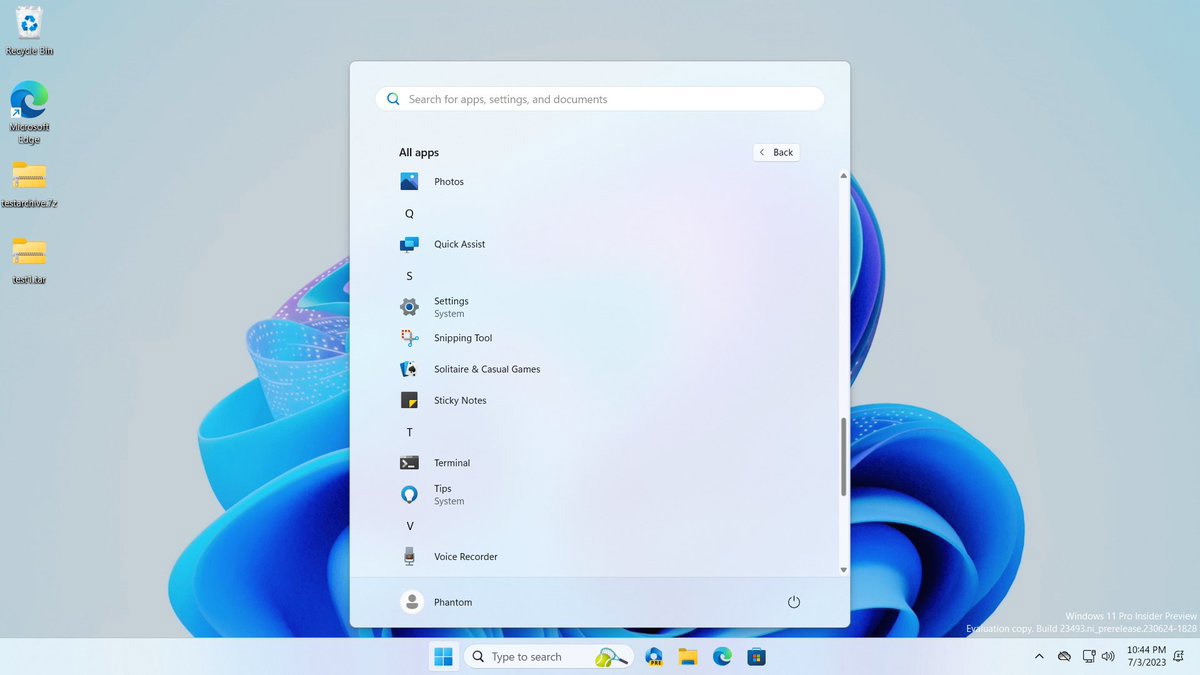Viewport: 1200px width, 675px height.
Task: Open File Explorer from the taskbar
Action: 688,656
